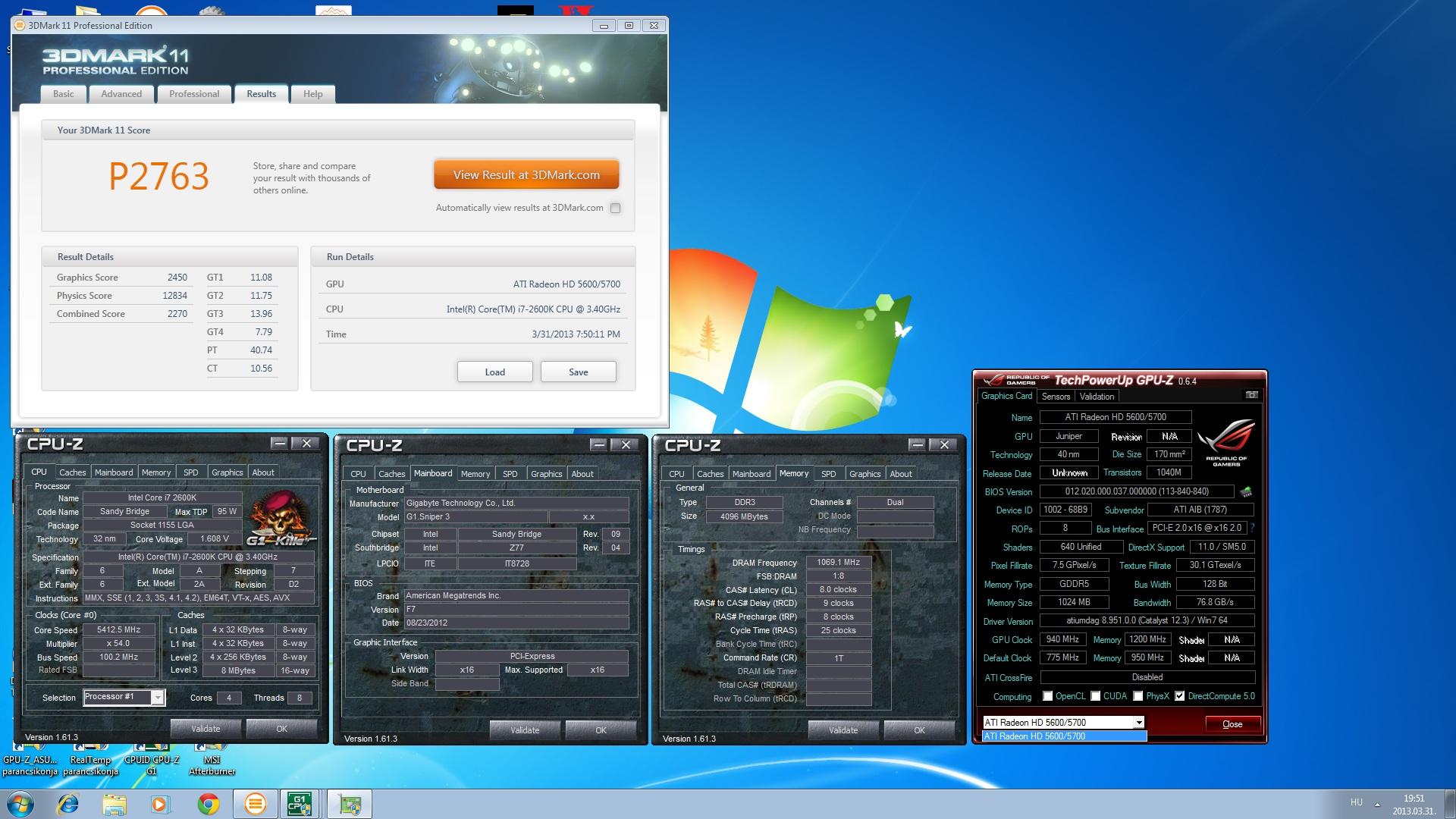Open Internet Explorer from the taskbar
Image resolution: width=1456 pixels, height=819 pixels.
point(68,804)
